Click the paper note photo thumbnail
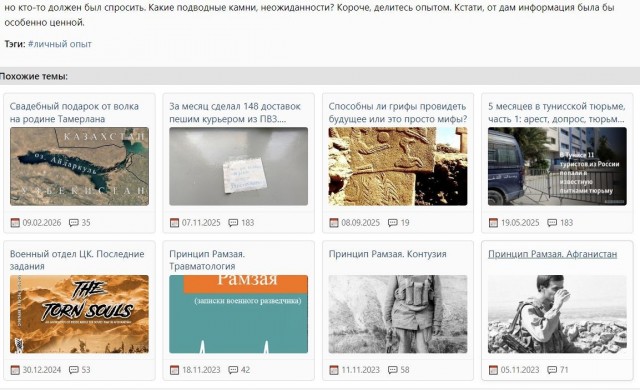Viewport: 640px width, 390px height. tap(238, 166)
